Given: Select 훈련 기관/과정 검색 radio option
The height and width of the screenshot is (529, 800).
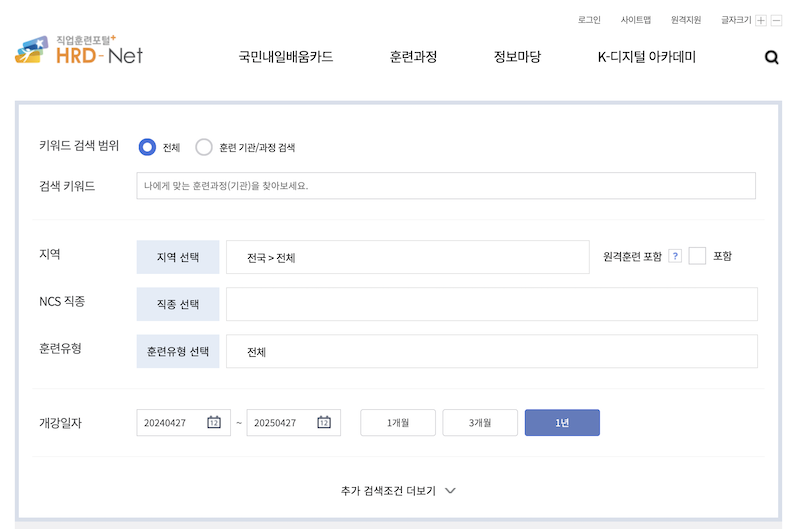Looking at the screenshot, I should (x=204, y=147).
